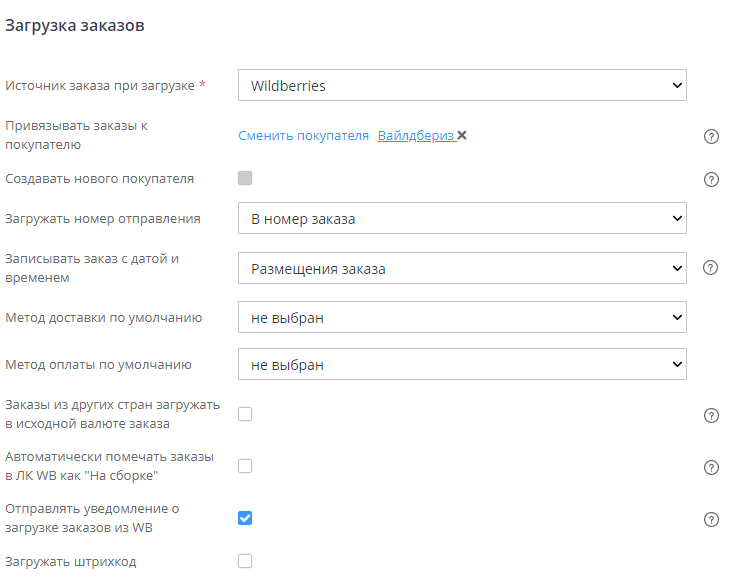
Task: Uncheck 'Отправлять уведомление о загрузке заказов' checkbox
Action: (x=245, y=518)
